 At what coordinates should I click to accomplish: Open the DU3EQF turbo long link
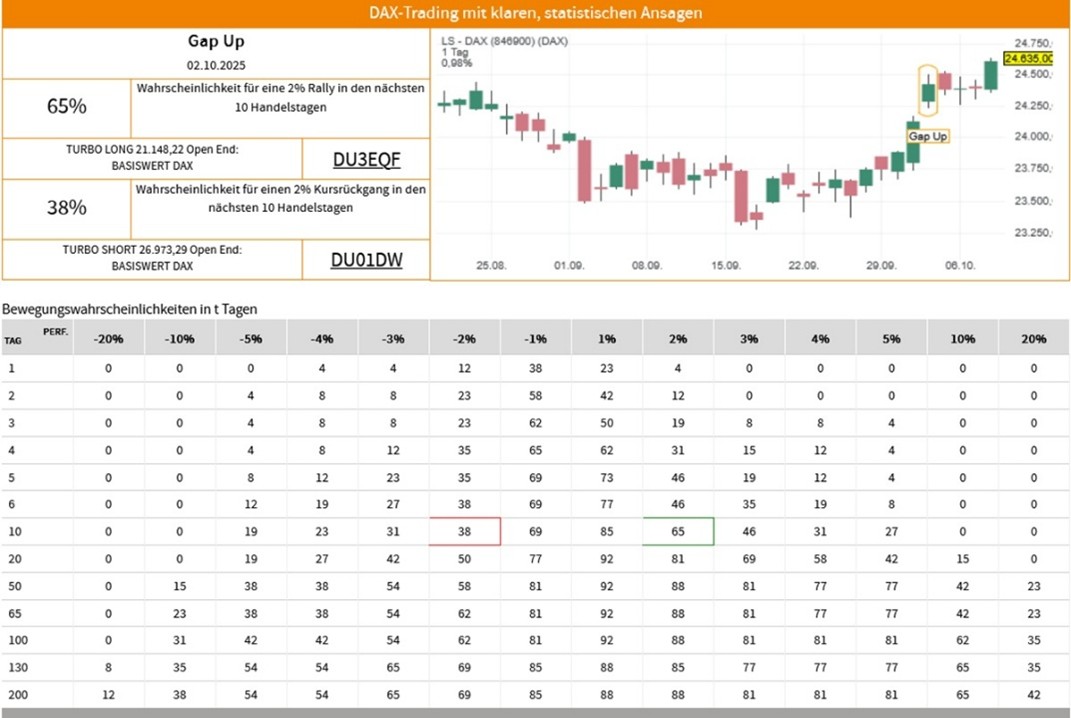pos(366,159)
